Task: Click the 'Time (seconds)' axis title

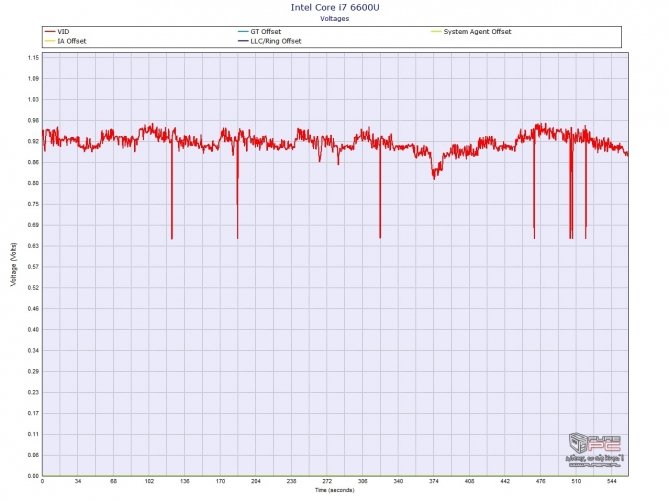Action: click(x=335, y=490)
